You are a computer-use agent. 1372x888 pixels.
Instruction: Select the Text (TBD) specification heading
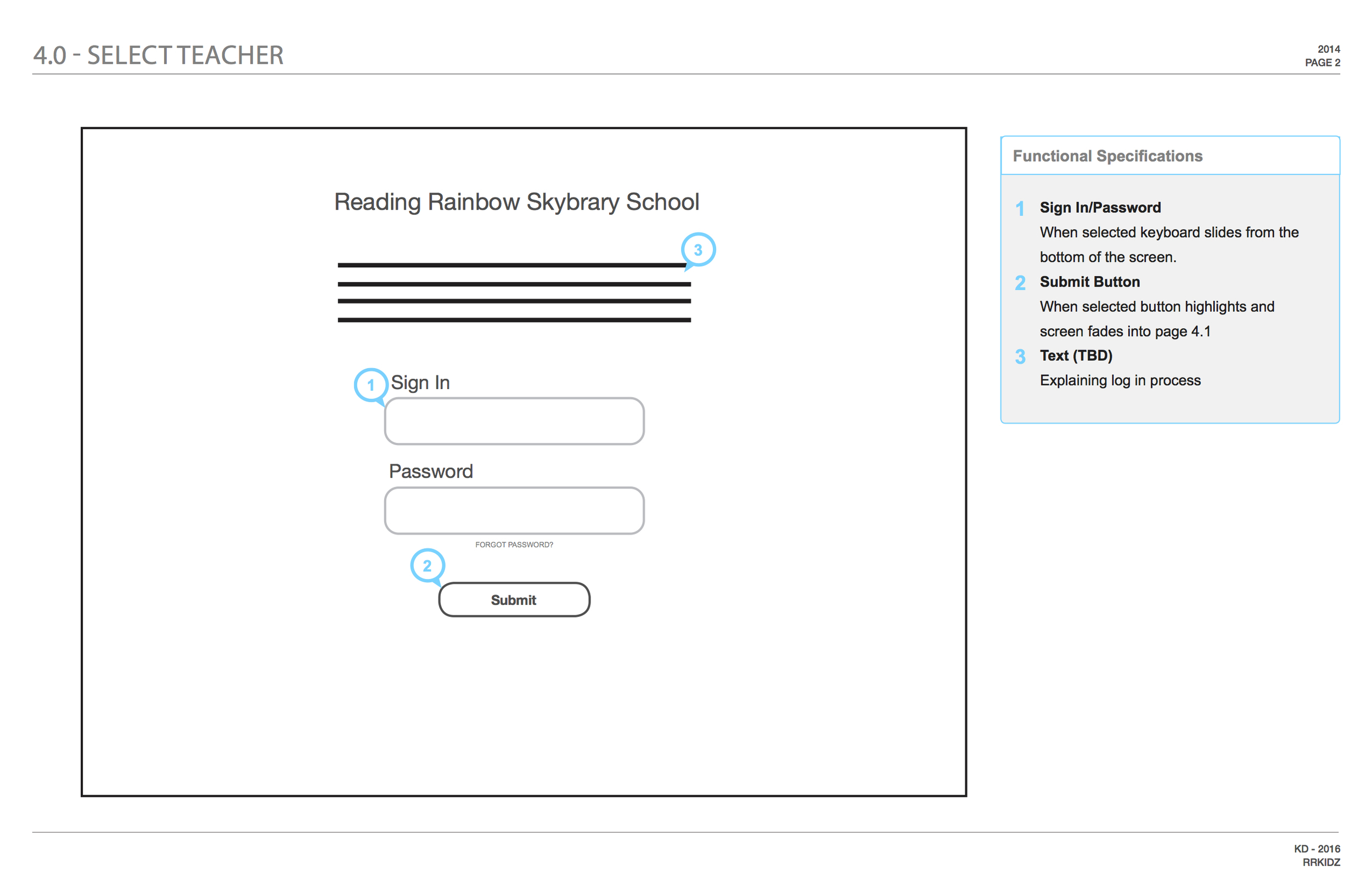click(x=1076, y=356)
